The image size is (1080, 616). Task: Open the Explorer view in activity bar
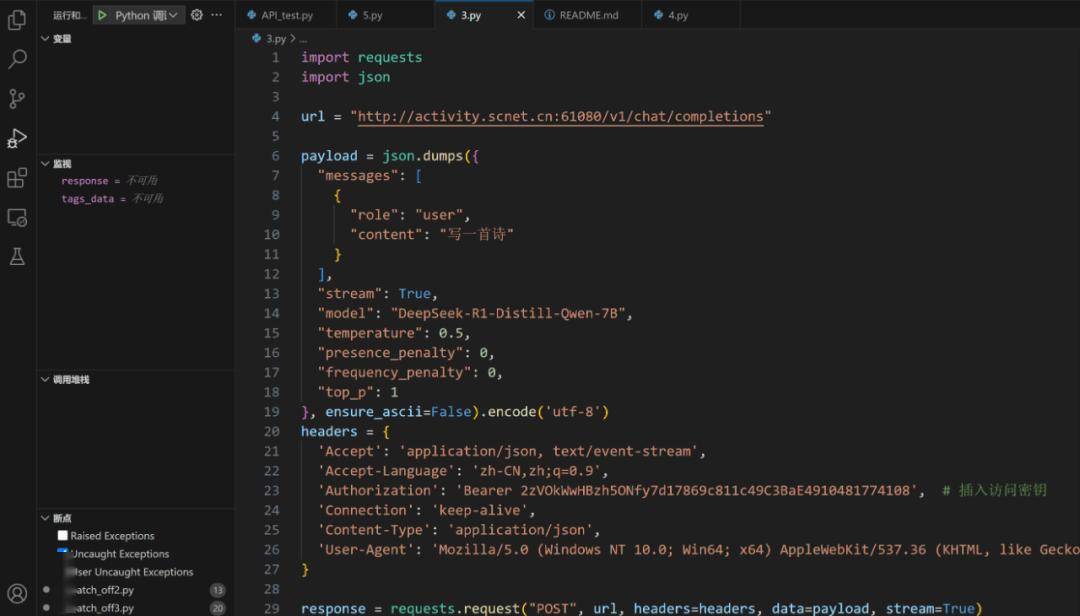click(x=17, y=20)
